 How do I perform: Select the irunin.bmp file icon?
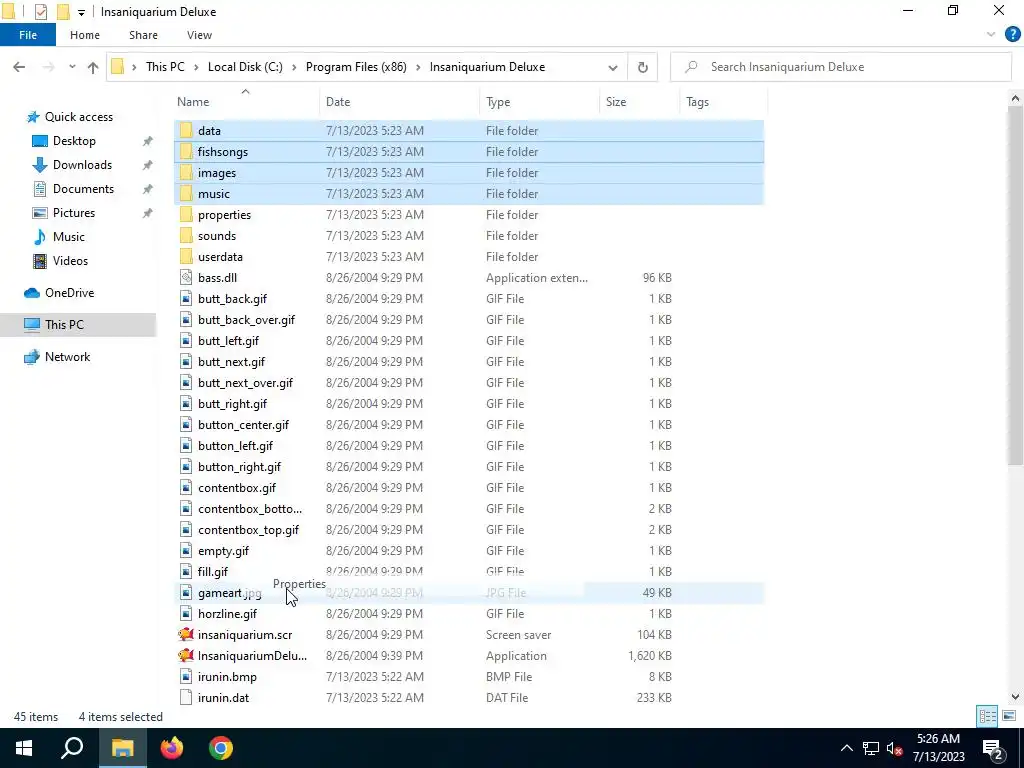pos(186,677)
